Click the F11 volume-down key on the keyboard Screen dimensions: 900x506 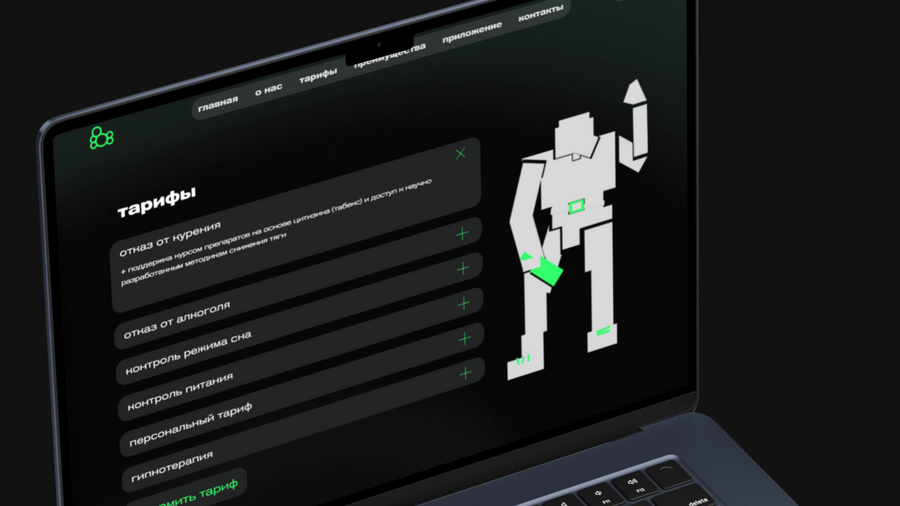601,496
